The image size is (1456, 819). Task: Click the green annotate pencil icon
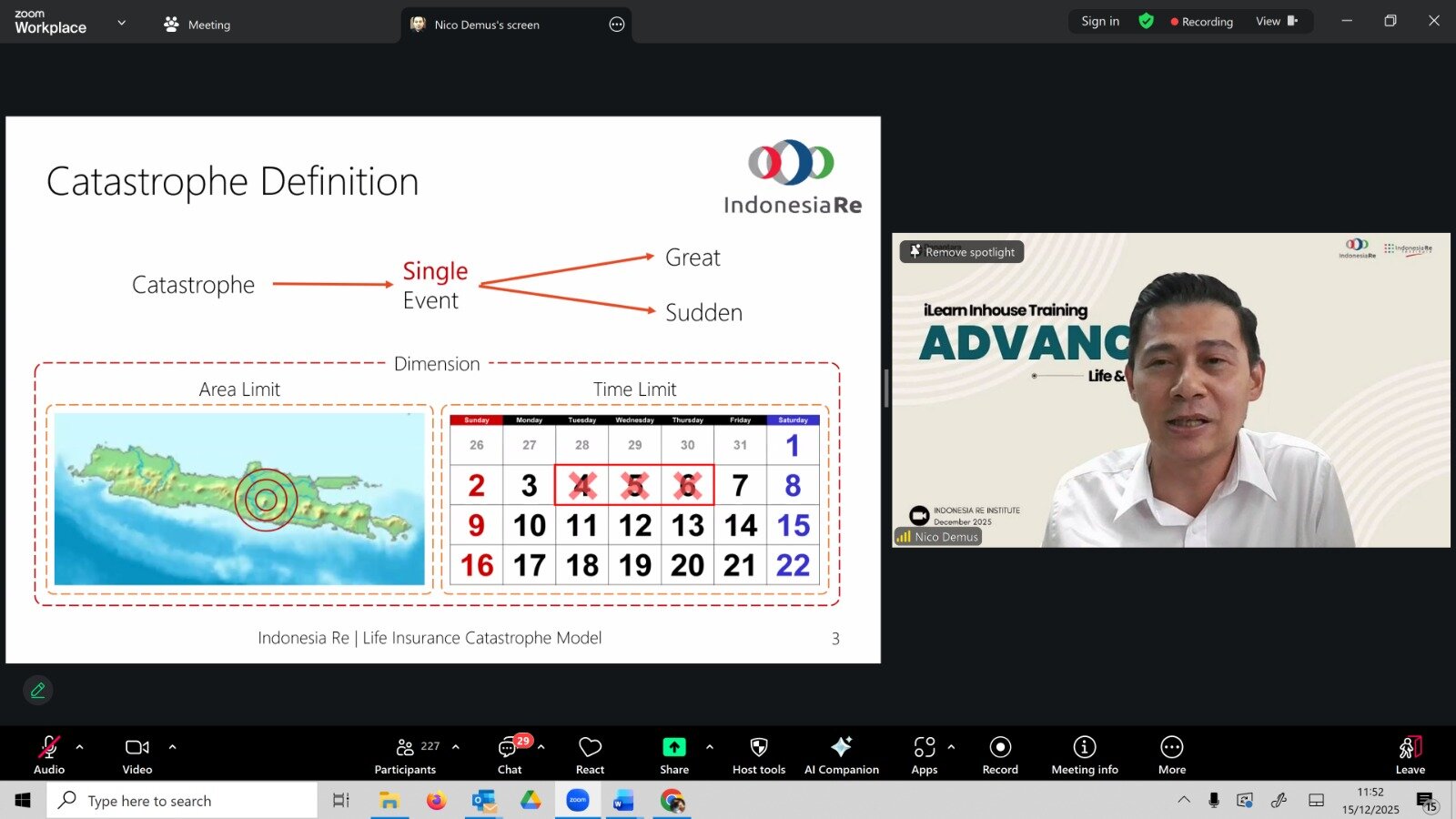pos(38,691)
